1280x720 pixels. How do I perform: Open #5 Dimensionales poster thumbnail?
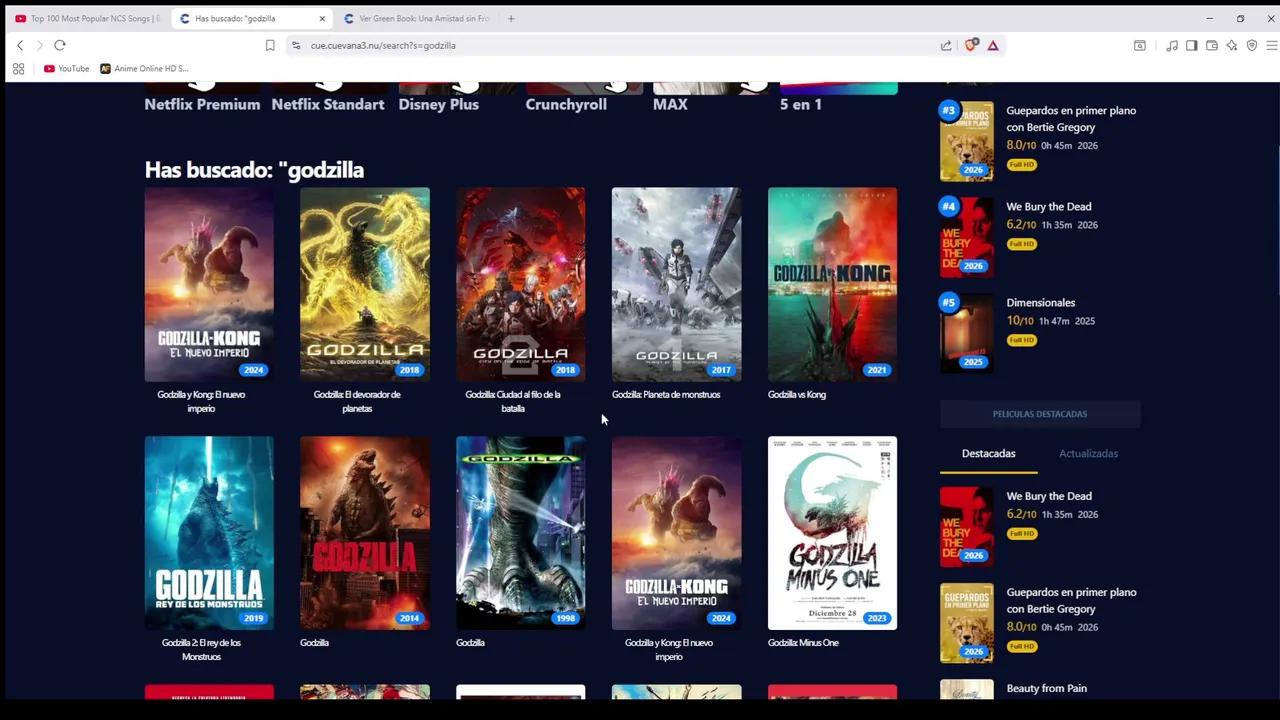tap(967, 333)
